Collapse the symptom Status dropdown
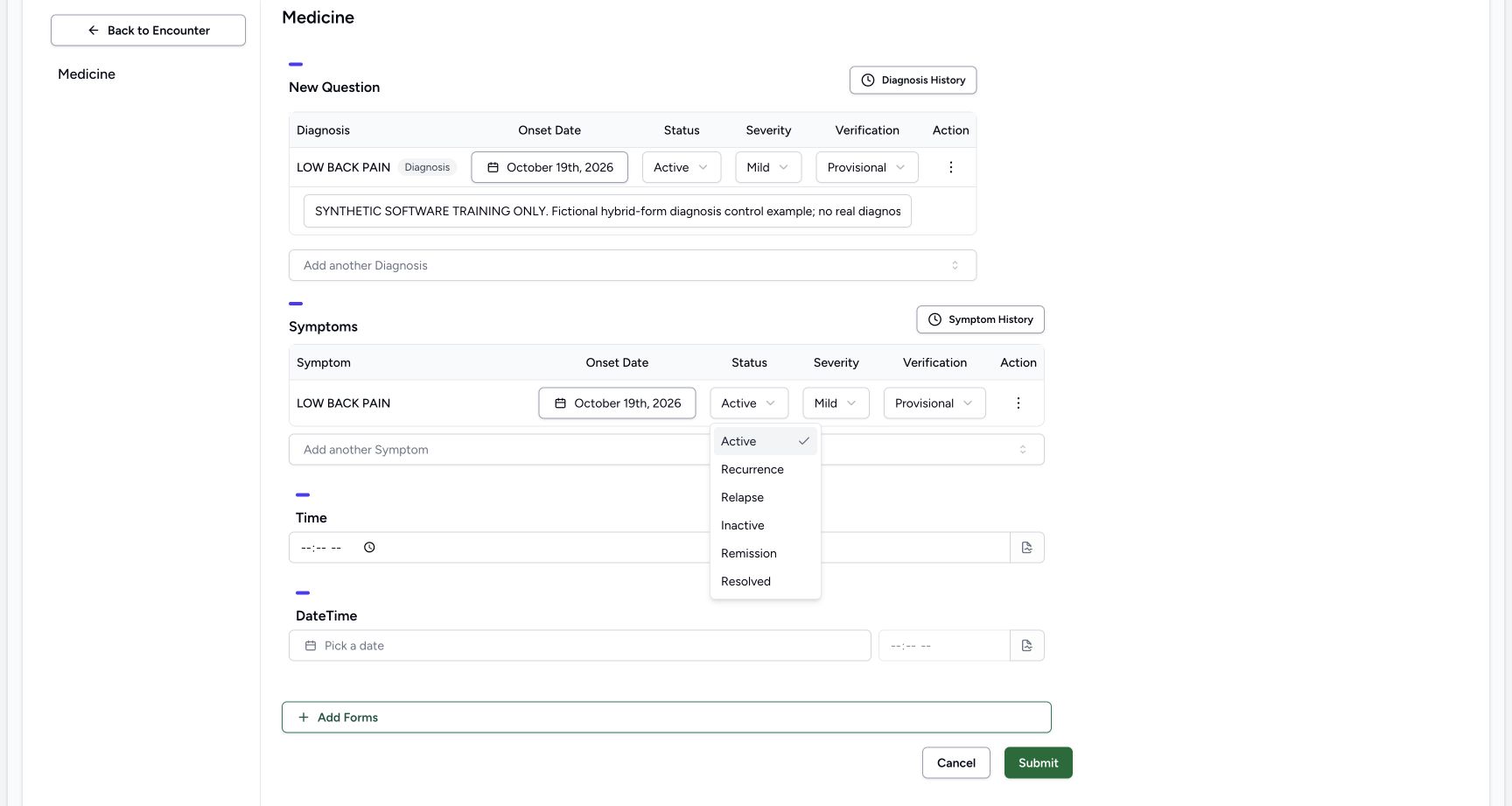Viewport: 1512px width, 806px height. (749, 403)
